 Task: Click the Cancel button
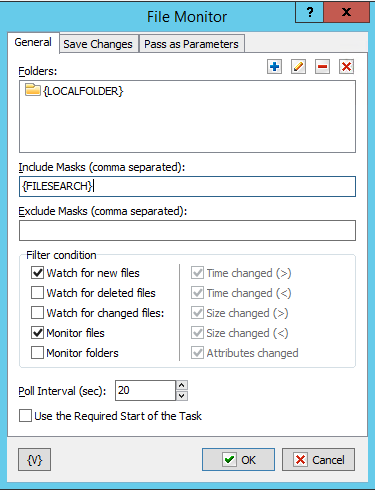pyautogui.click(x=318, y=460)
